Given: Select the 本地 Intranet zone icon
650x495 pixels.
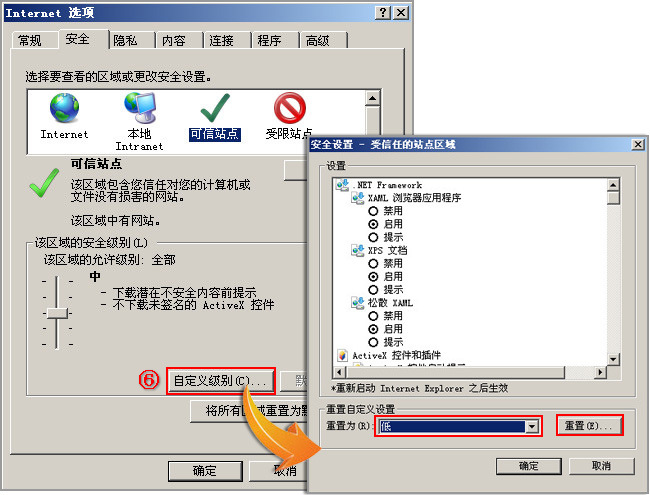Looking at the screenshot, I should [140, 108].
